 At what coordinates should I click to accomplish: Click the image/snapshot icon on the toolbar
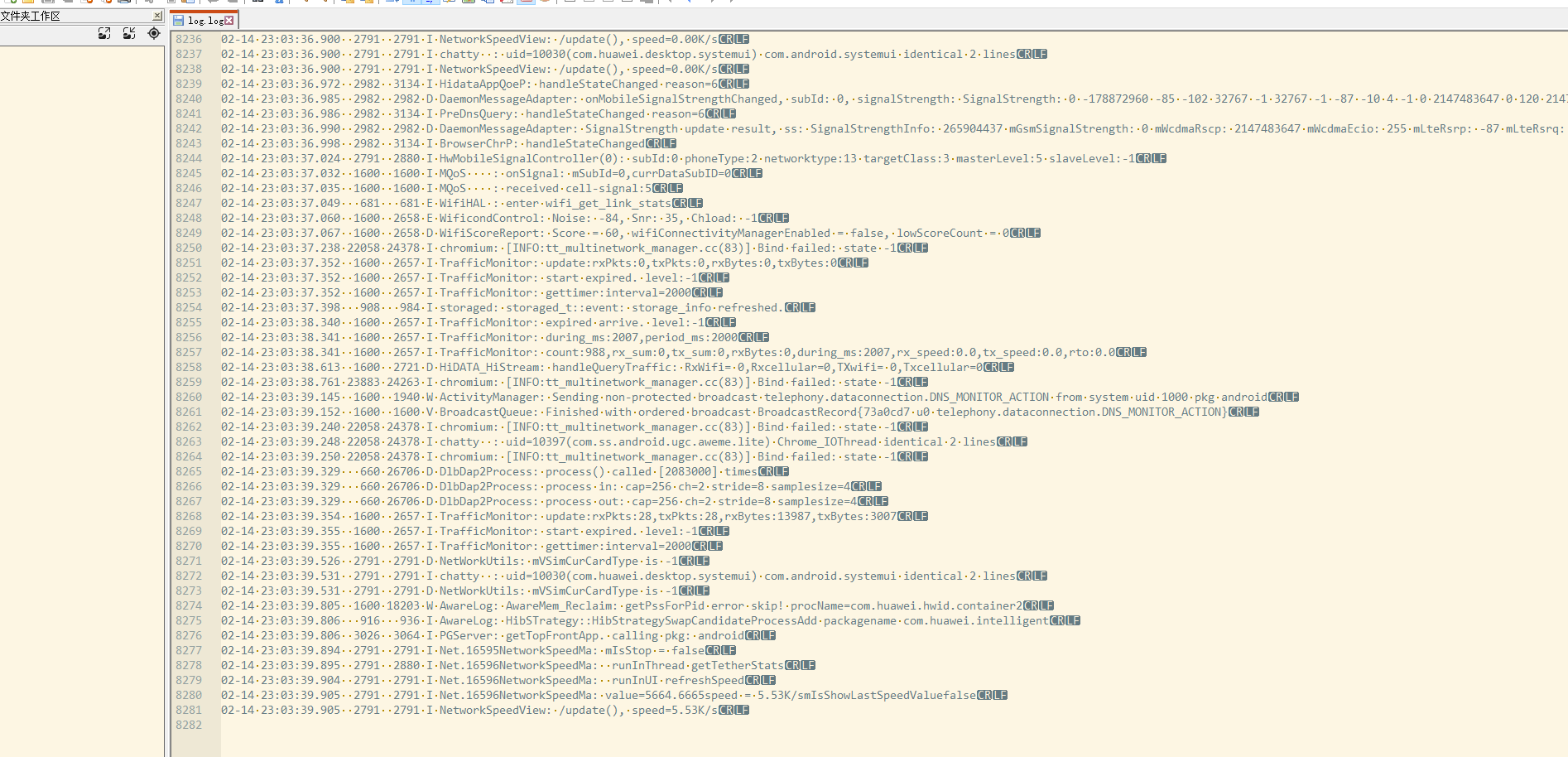(x=468, y=3)
